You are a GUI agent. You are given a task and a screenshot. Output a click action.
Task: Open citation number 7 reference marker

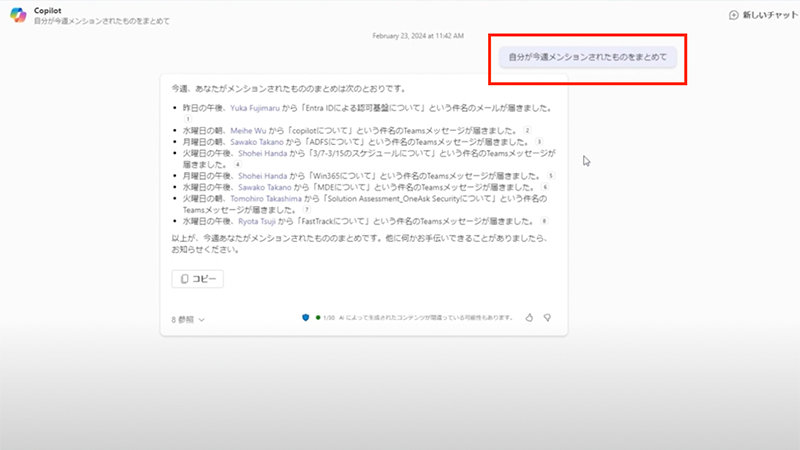point(307,210)
